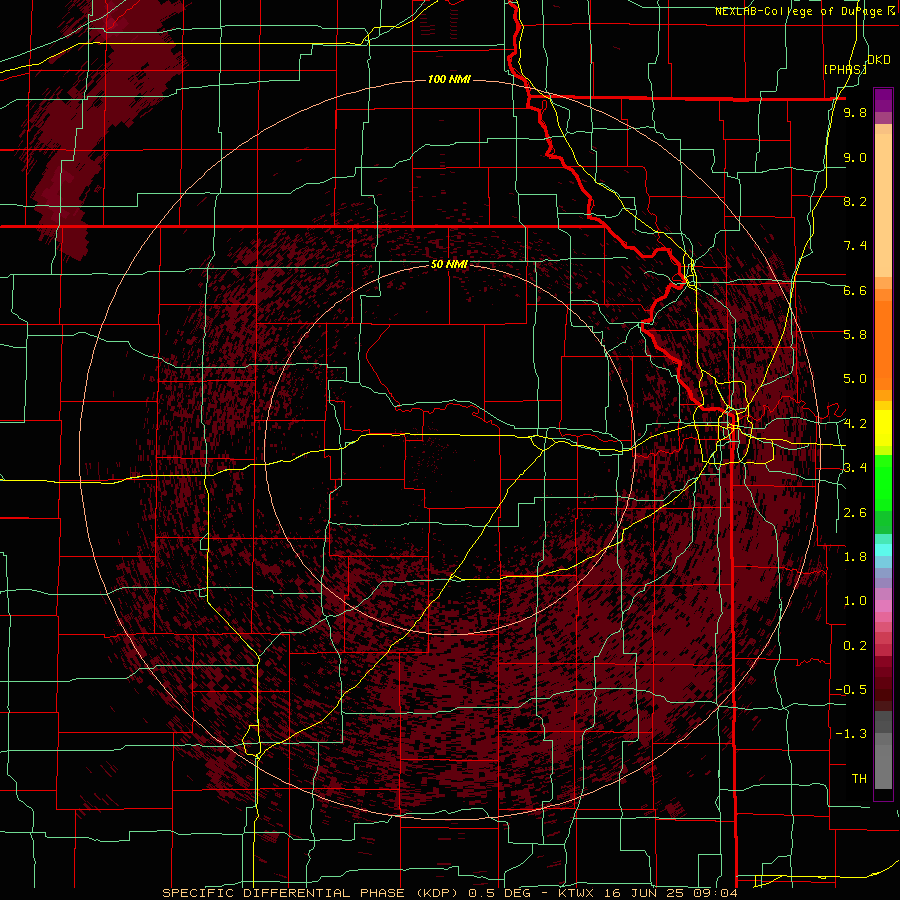Click the 5.8 scale value
The height and width of the screenshot is (900, 900).
coord(855,335)
